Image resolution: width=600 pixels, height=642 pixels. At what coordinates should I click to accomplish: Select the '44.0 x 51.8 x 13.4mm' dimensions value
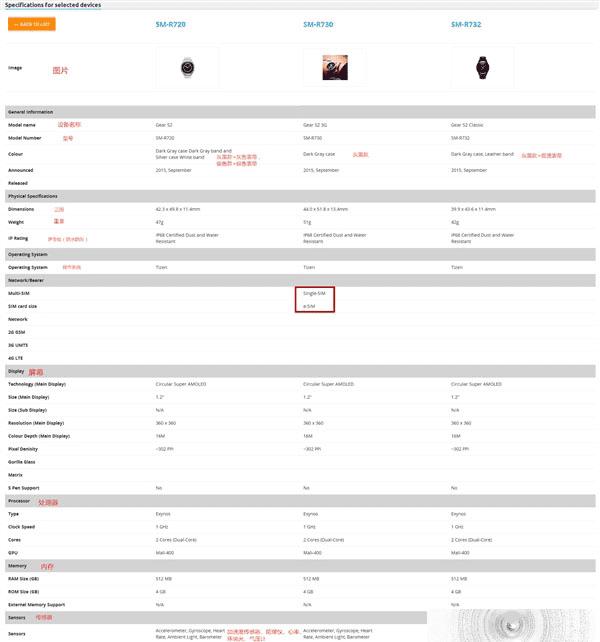click(x=325, y=209)
